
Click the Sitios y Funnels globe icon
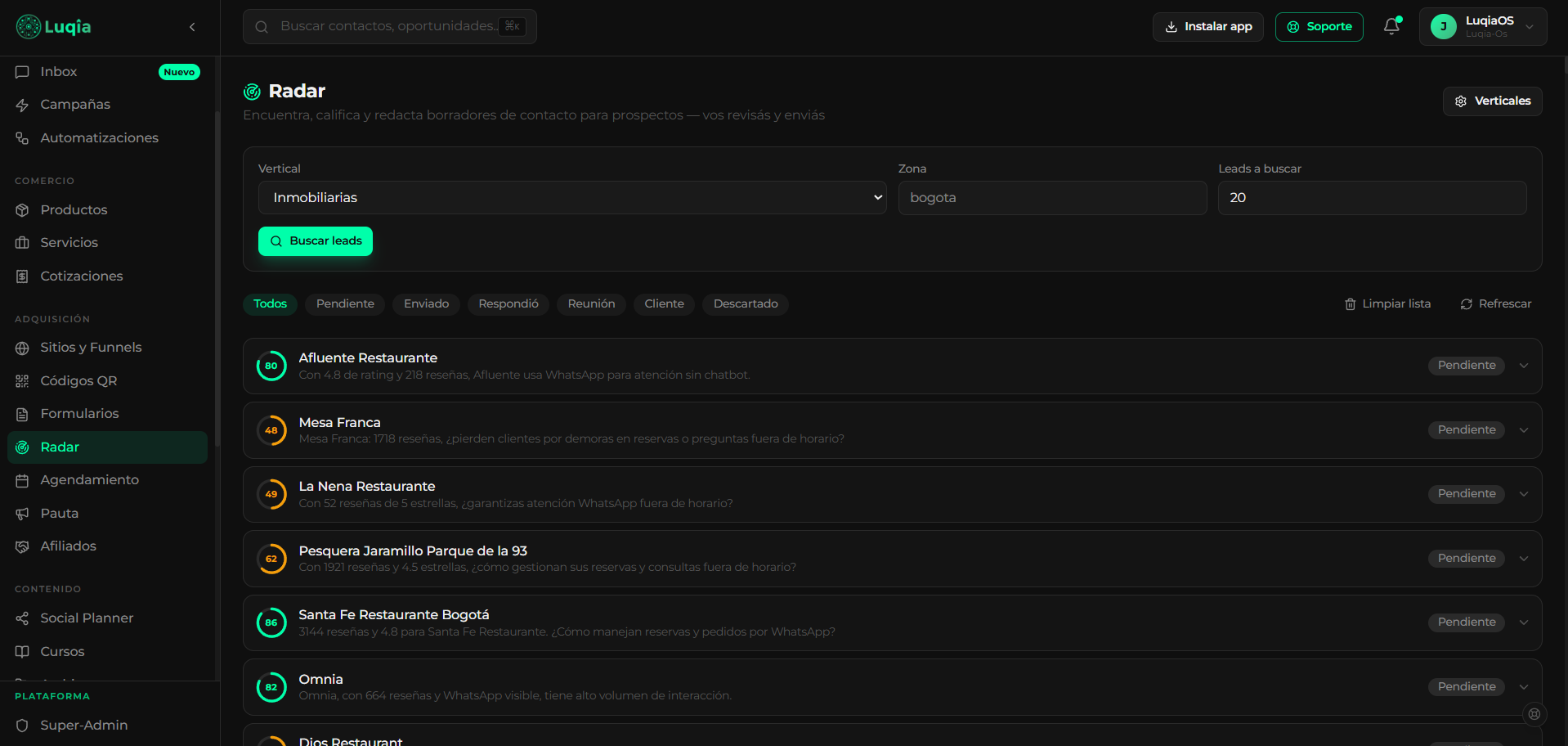click(22, 348)
